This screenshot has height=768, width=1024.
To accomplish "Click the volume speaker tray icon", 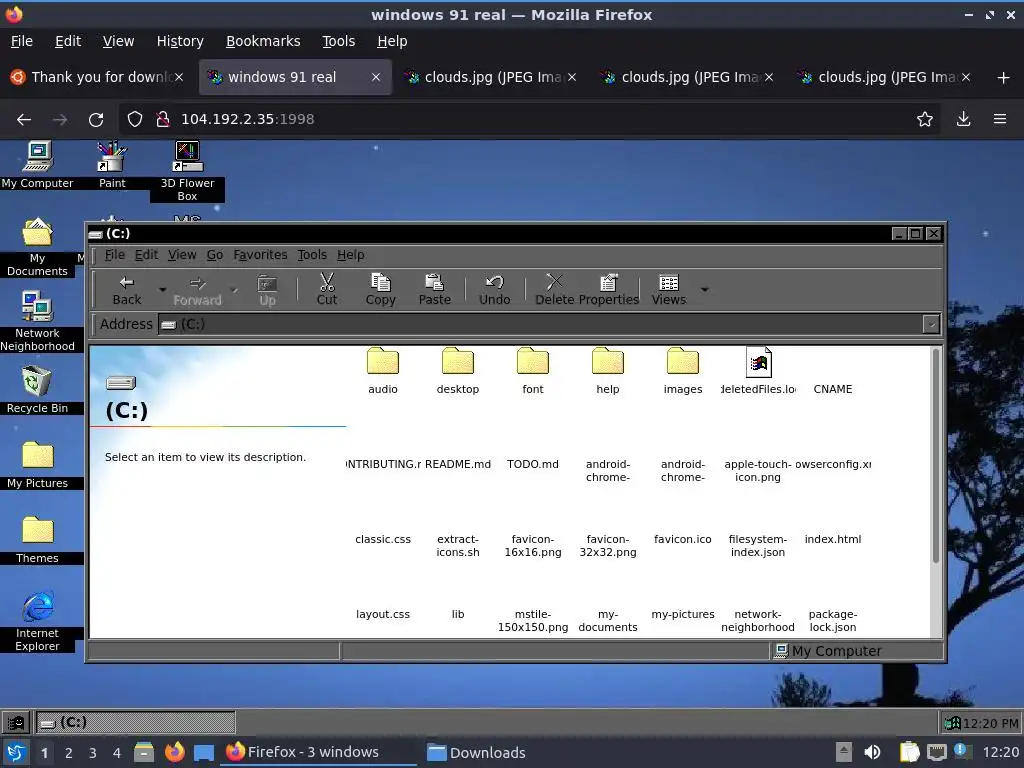I will tap(872, 752).
